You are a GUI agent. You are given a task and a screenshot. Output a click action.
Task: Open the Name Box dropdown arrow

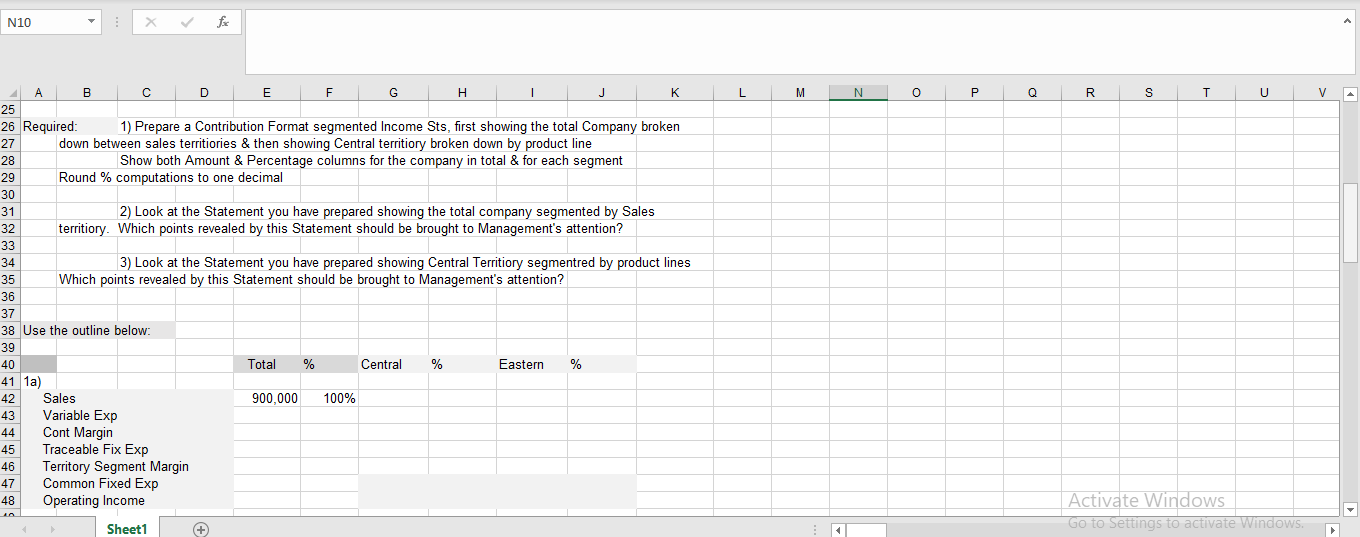coord(92,22)
